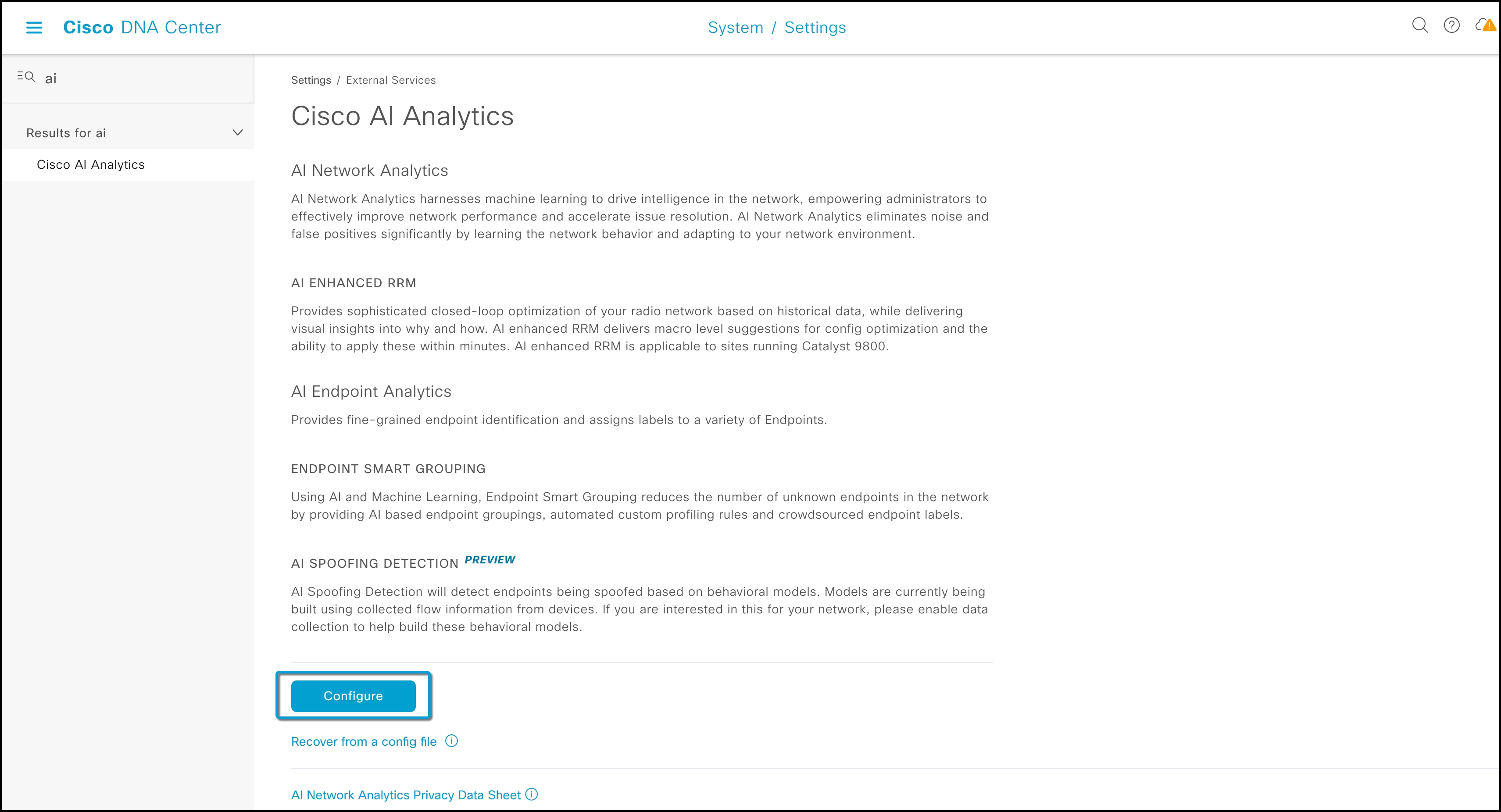This screenshot has height=812, width=1501.
Task: Click the 'Results for ai' section header
Action: pyautogui.click(x=66, y=132)
